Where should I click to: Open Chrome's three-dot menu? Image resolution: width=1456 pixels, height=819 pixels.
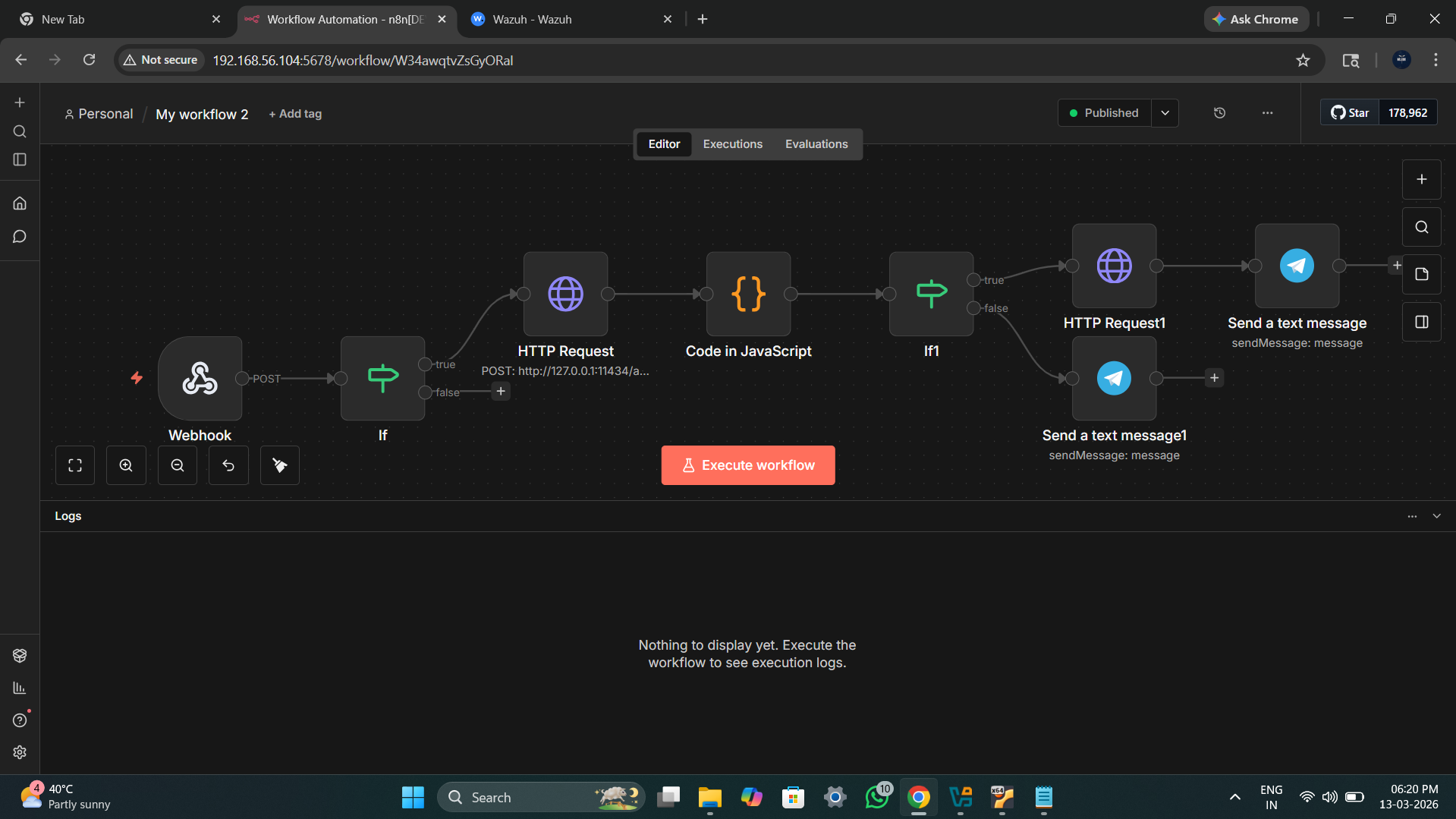1436,60
